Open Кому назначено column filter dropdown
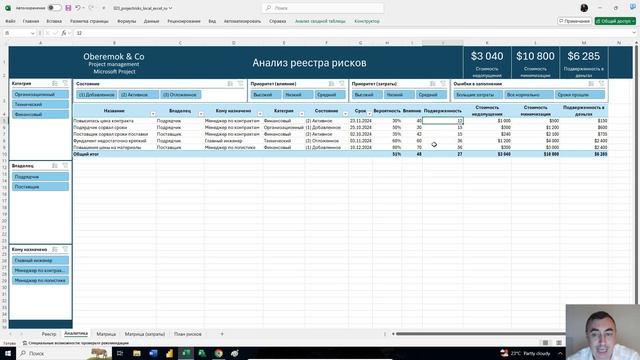 [x=260, y=114]
